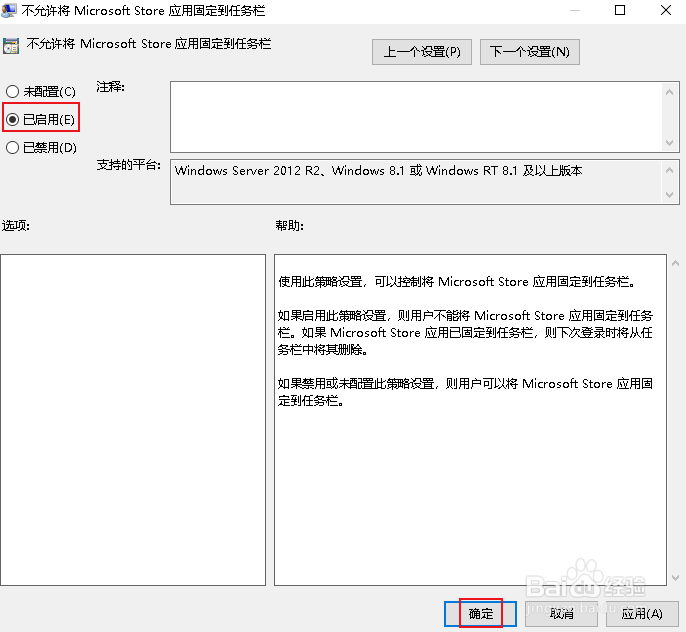Screen dimensions: 686x632
Task: Click inside the 注释 comment text box
Action: 416,117
